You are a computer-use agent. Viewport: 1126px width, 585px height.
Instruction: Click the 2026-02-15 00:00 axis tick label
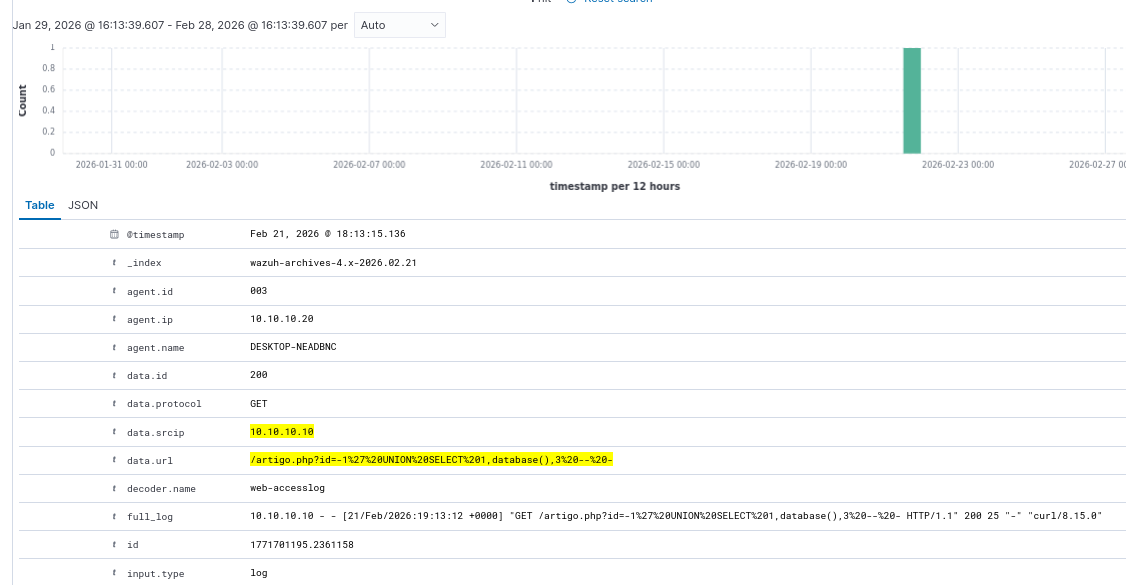(664, 165)
